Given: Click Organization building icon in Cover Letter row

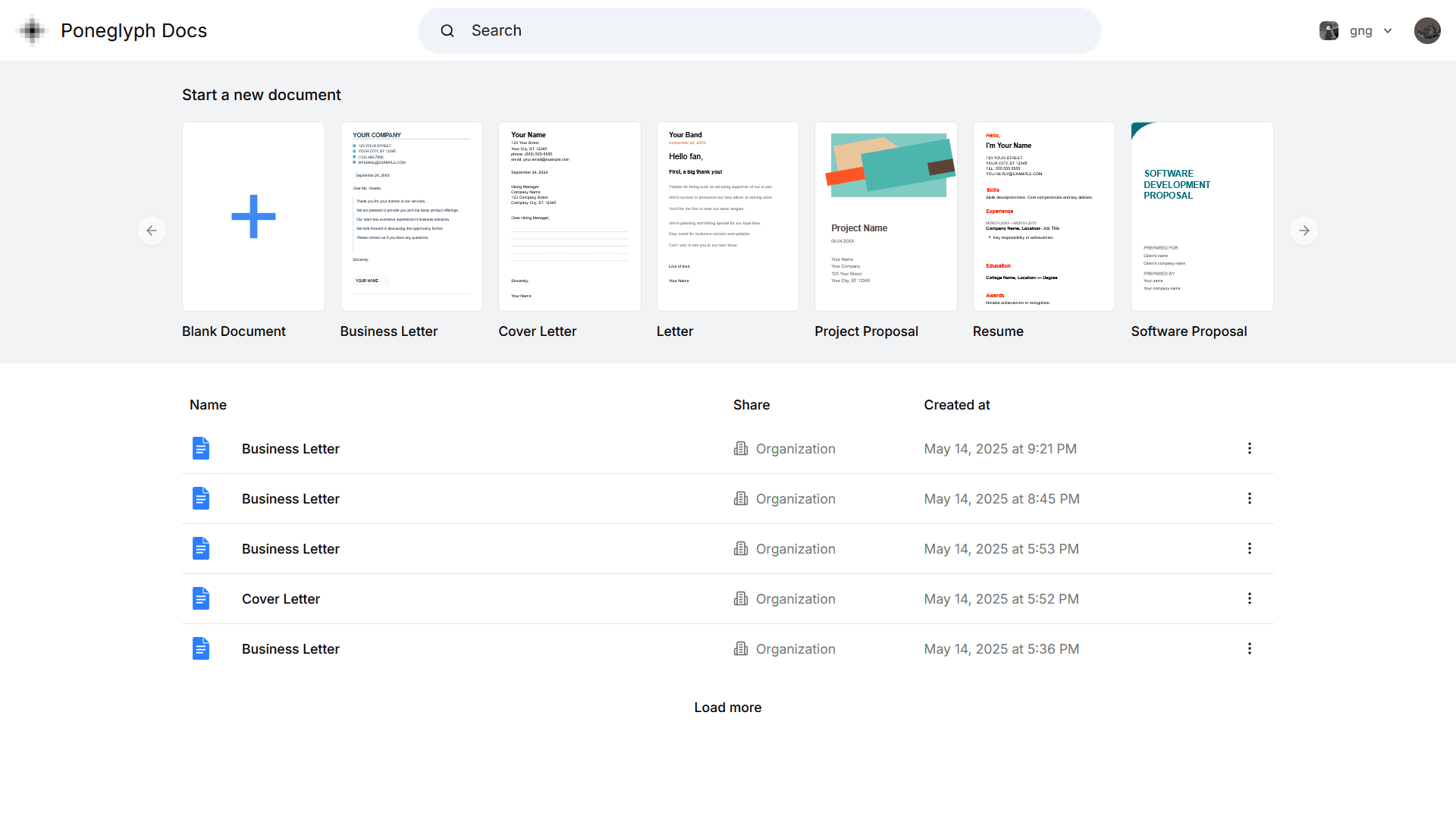Looking at the screenshot, I should point(741,598).
